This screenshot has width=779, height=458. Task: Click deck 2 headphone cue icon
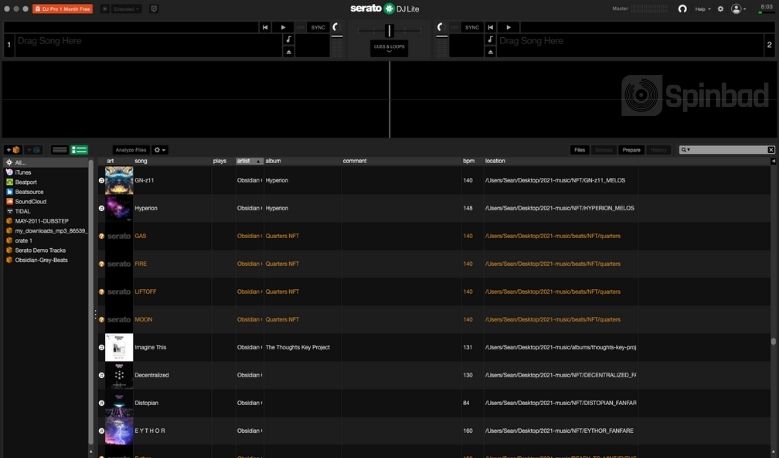[x=440, y=27]
